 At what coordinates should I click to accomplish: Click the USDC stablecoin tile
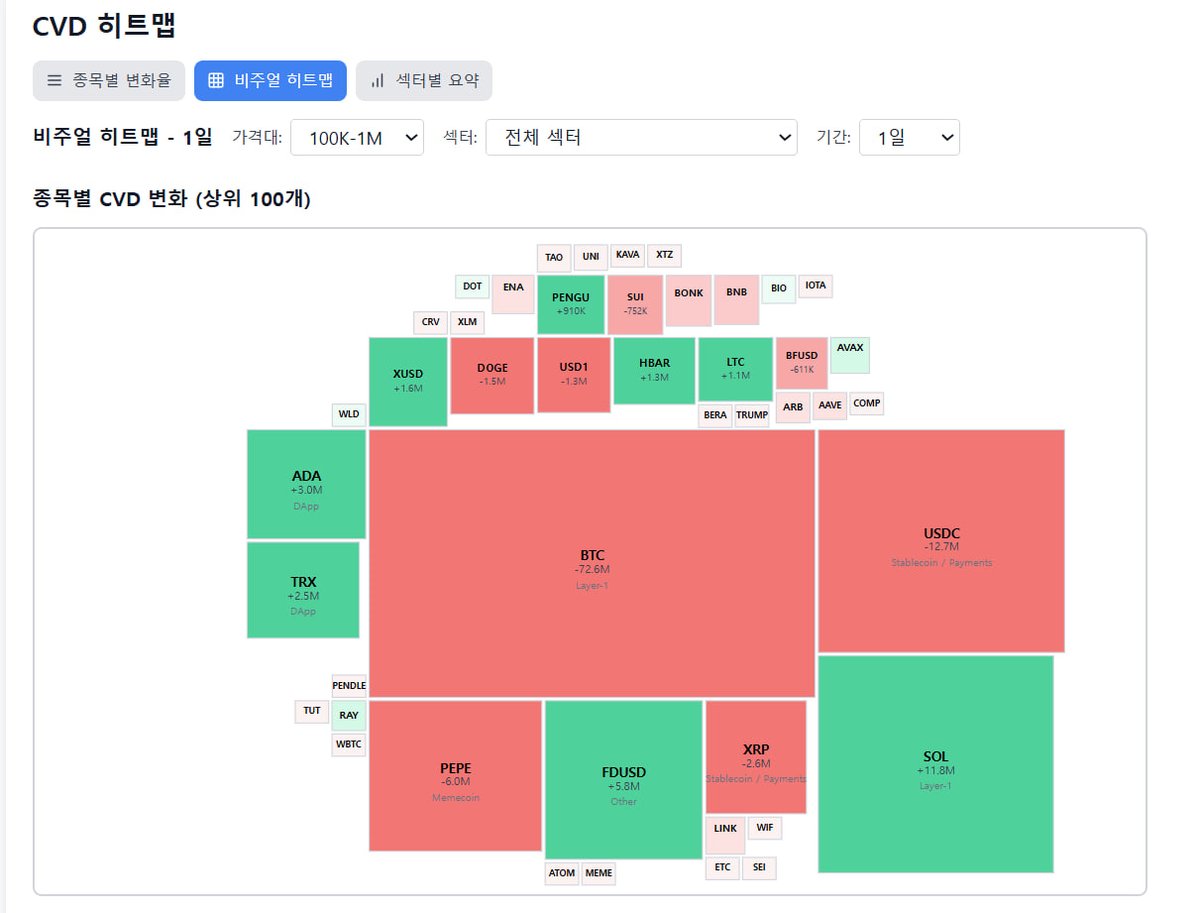coord(941,541)
